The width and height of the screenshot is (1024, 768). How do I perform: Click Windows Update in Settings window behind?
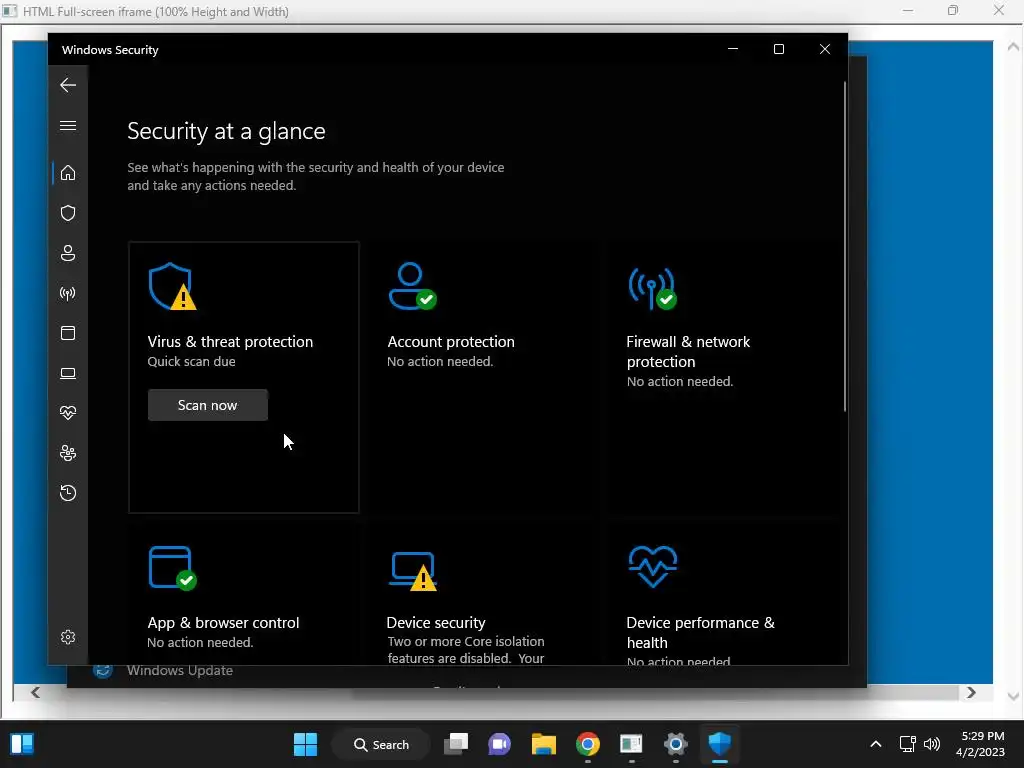[x=180, y=671]
